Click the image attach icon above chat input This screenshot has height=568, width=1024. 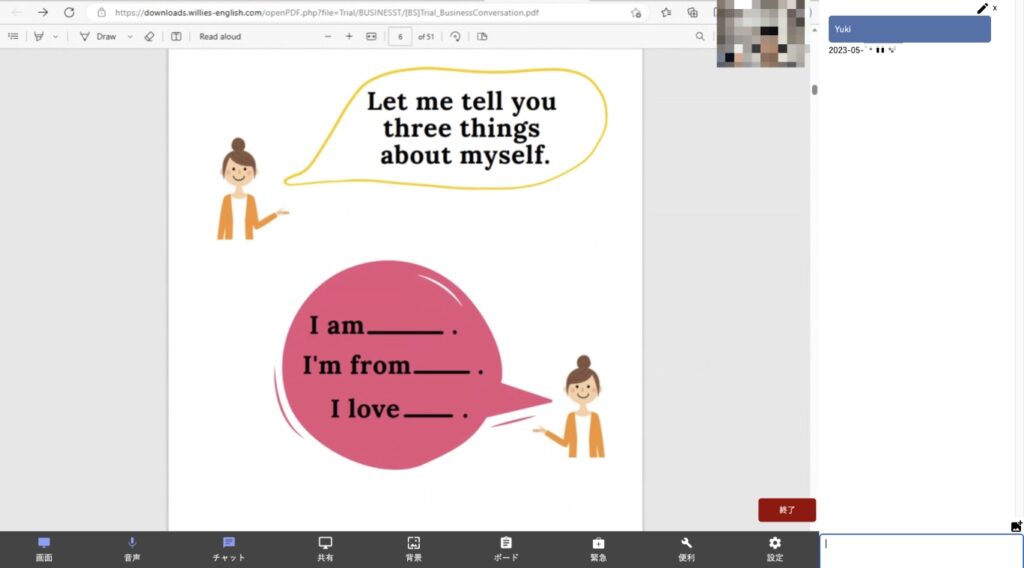1016,526
